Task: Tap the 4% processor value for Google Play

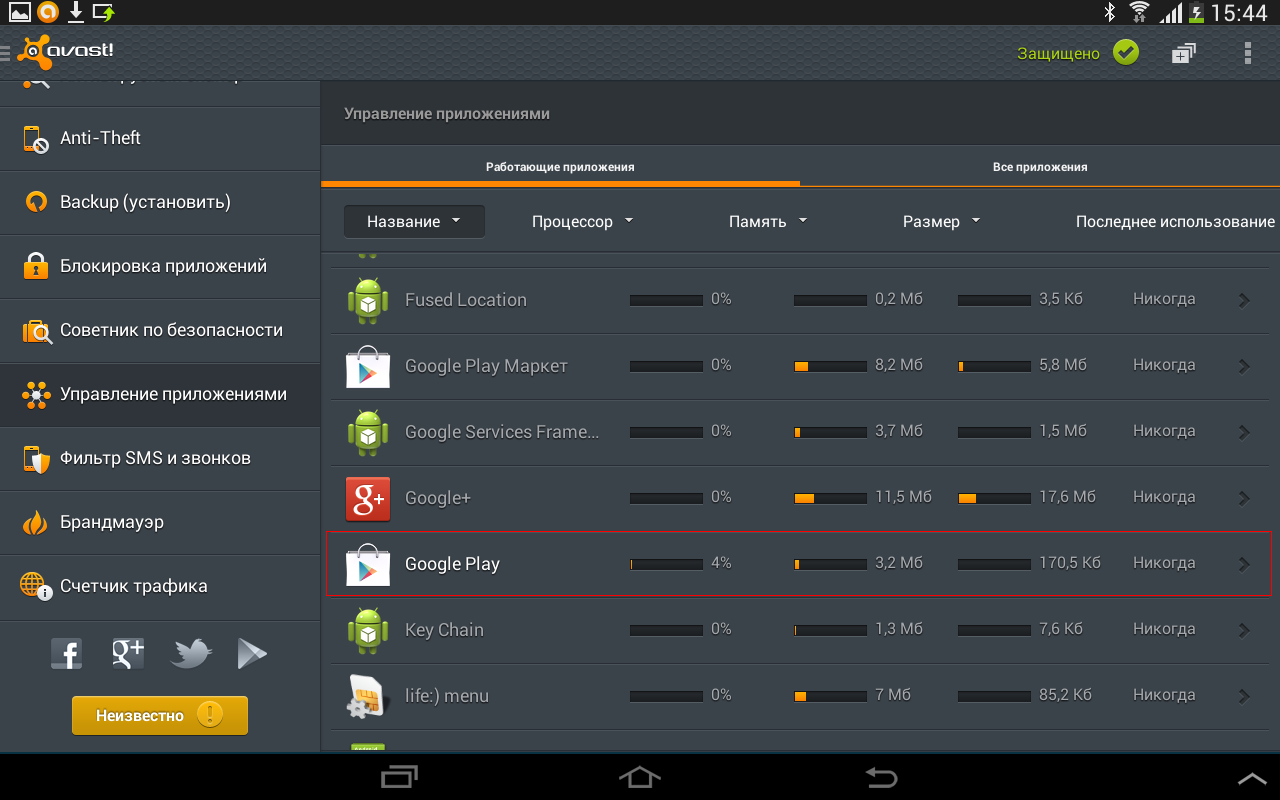Action: (721, 563)
